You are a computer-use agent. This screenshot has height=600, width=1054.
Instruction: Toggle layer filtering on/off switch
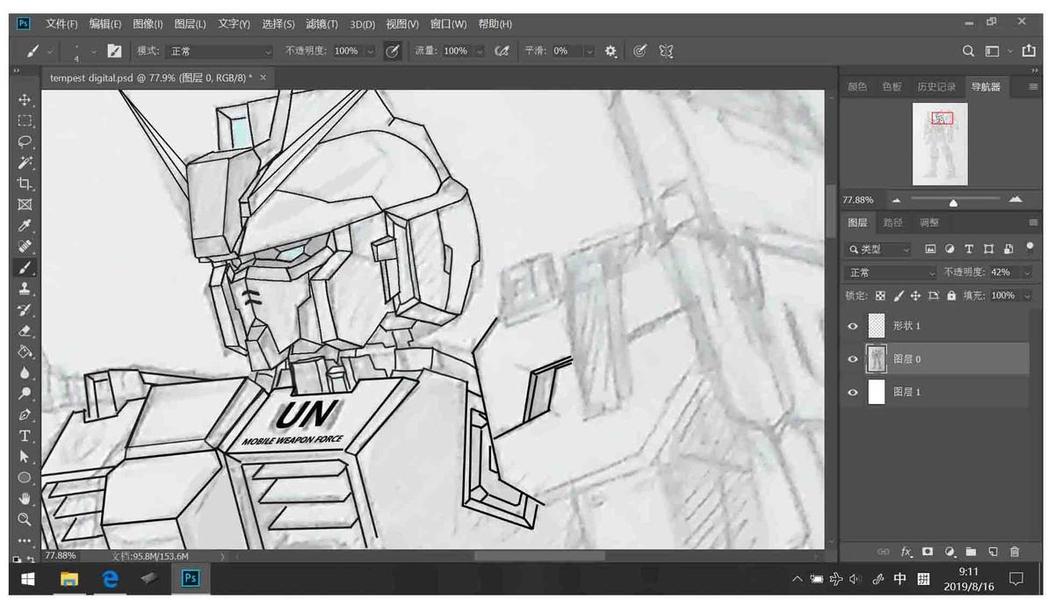pos(1029,247)
